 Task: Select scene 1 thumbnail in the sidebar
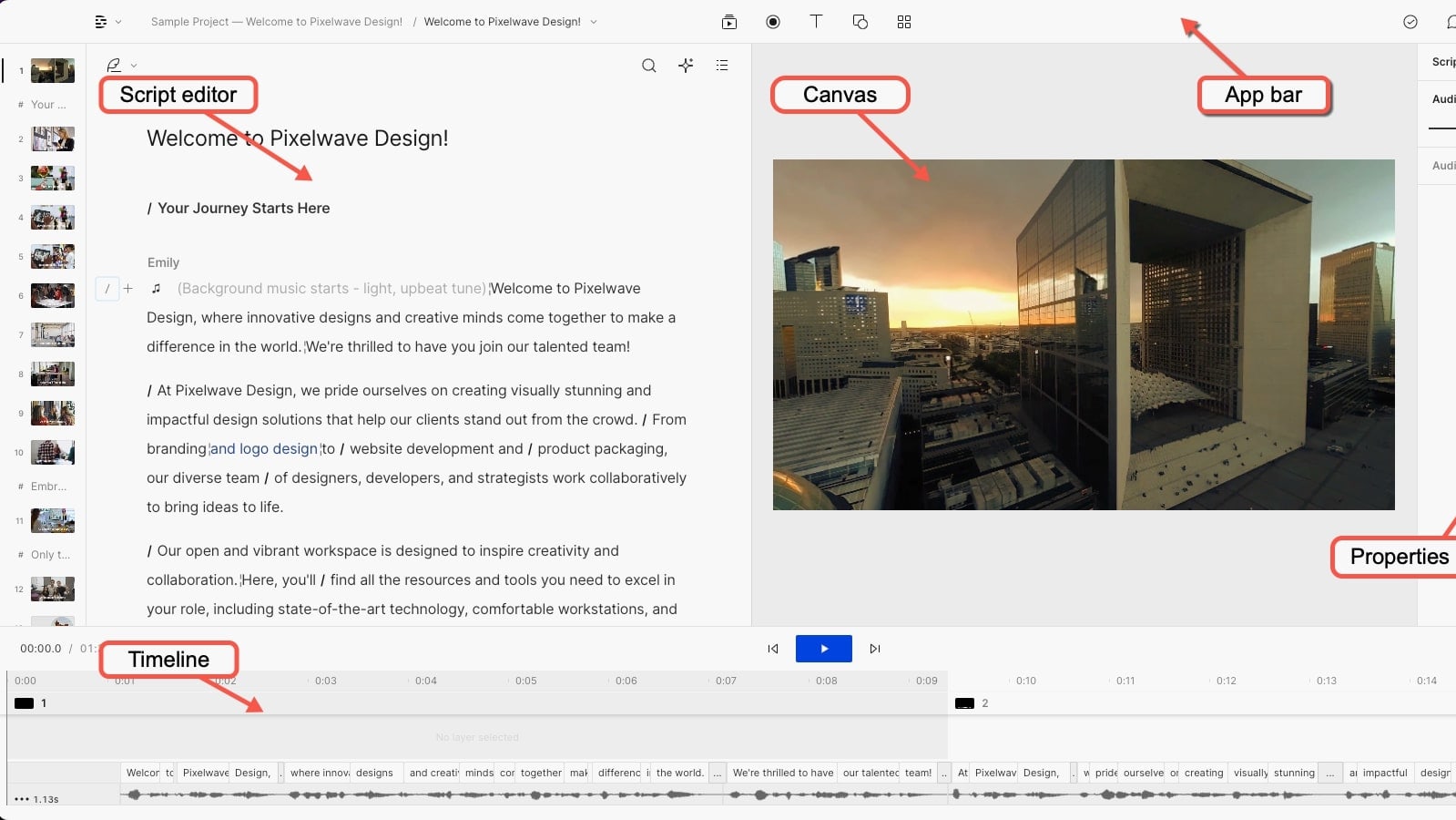coord(53,70)
